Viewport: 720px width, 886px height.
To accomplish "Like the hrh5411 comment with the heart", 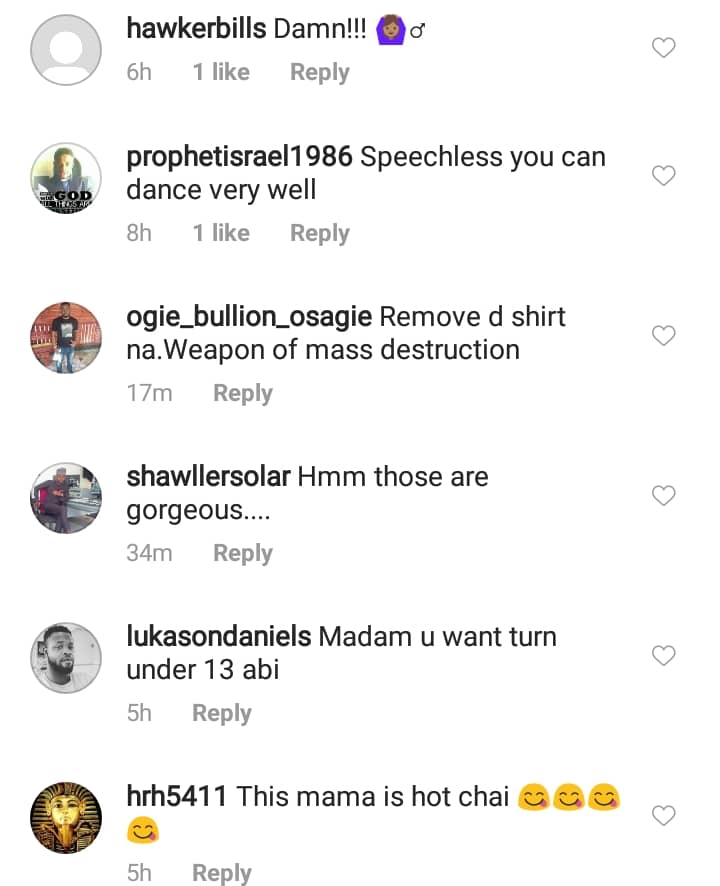I will 664,816.
